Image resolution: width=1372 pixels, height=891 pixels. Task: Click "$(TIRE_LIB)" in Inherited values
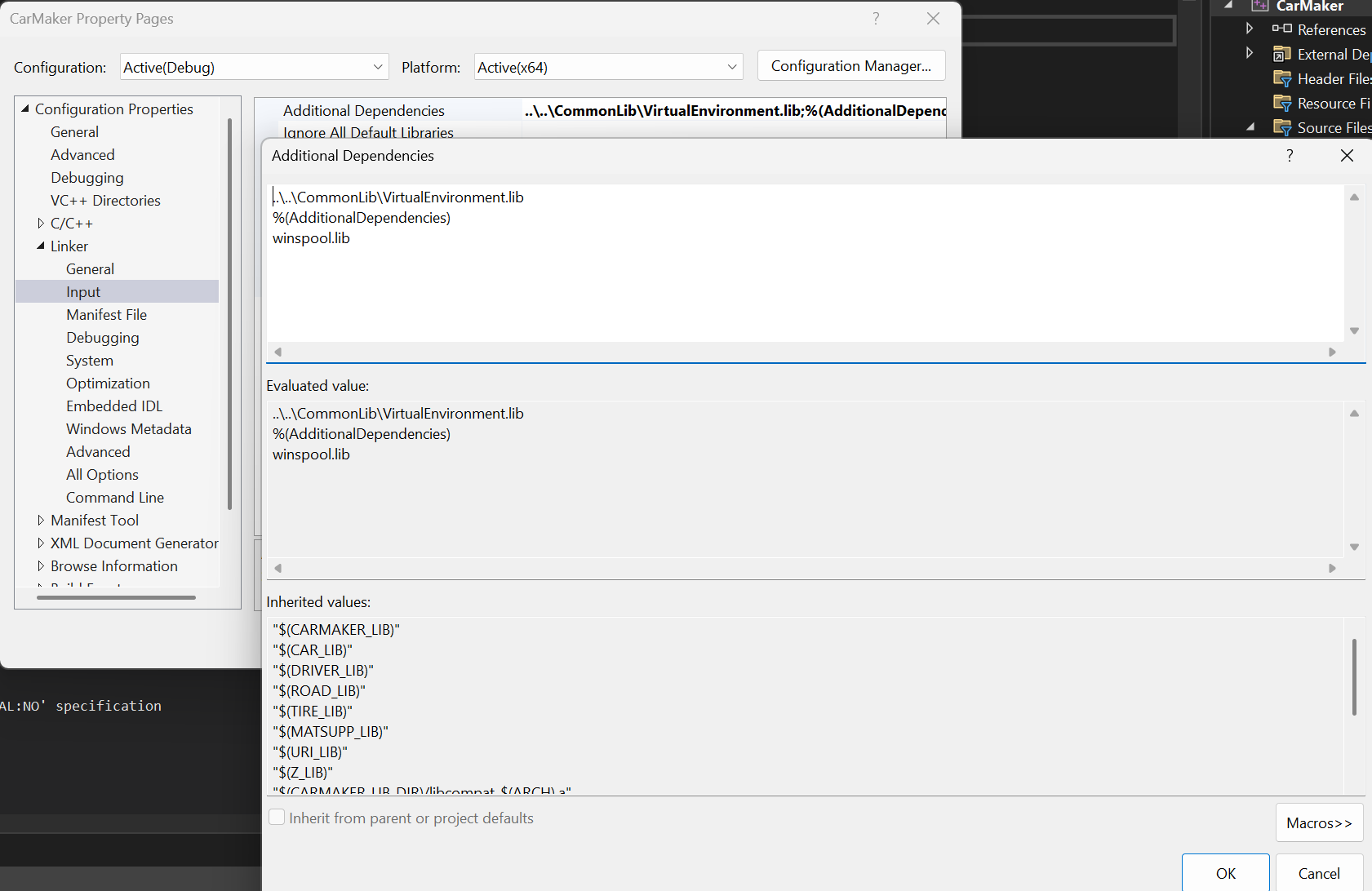pos(313,711)
